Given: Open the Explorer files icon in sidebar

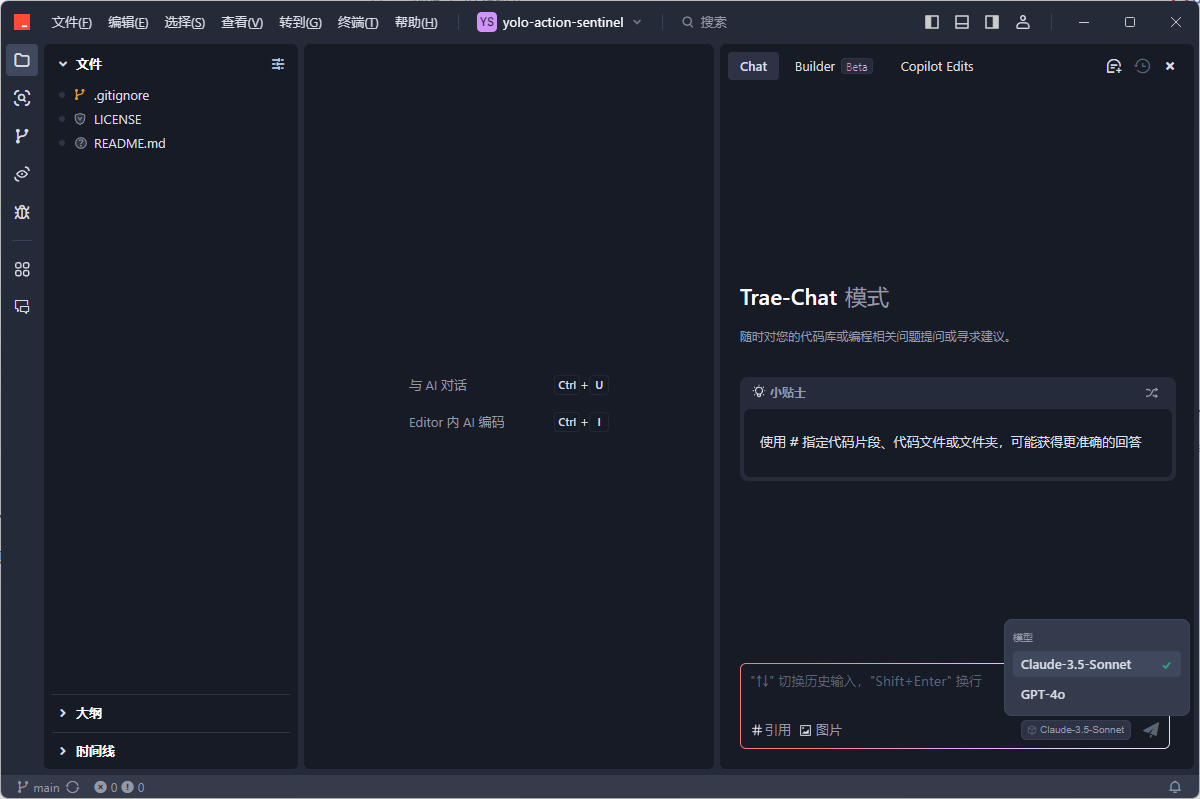Looking at the screenshot, I should click(22, 60).
